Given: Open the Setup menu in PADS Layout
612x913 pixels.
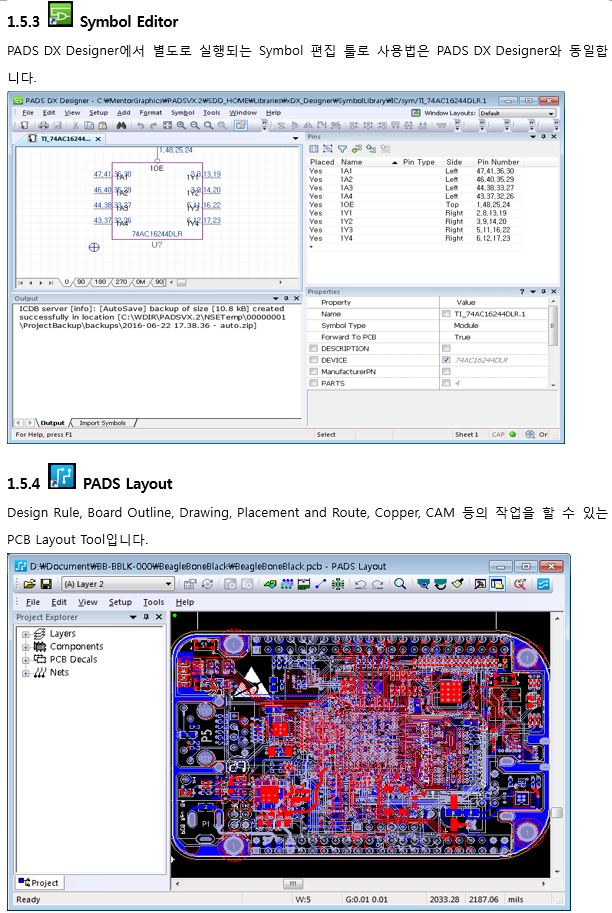Looking at the screenshot, I should (x=120, y=602).
